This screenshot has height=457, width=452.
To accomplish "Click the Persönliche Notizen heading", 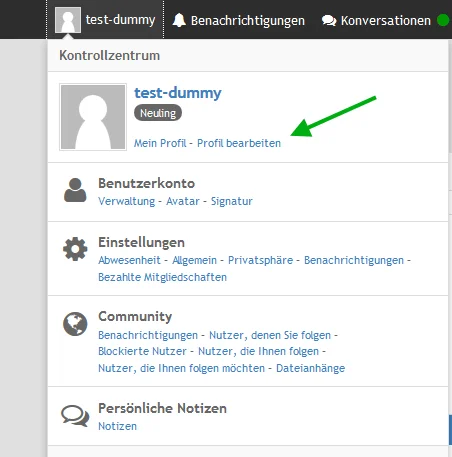I will tap(162, 408).
